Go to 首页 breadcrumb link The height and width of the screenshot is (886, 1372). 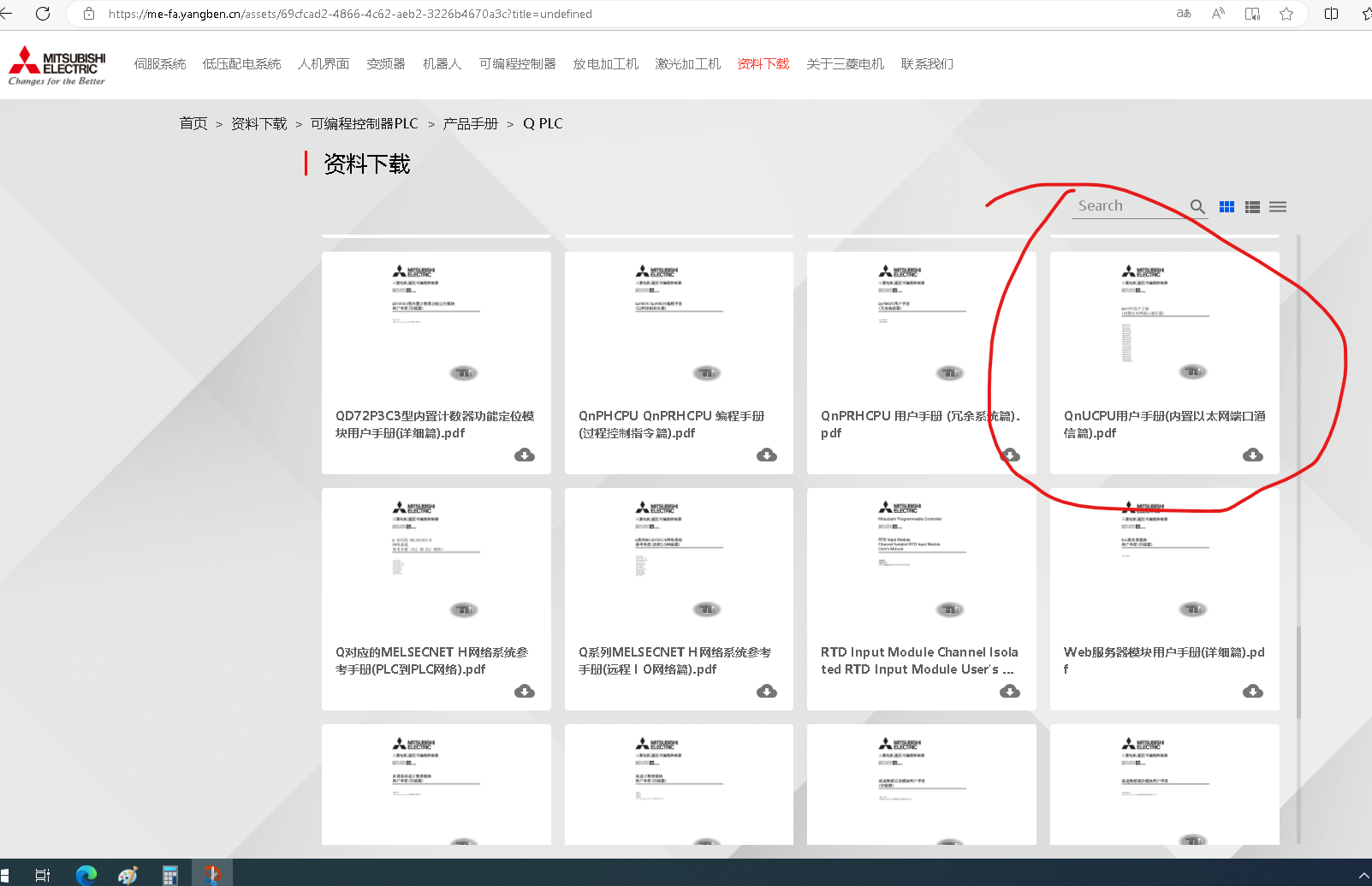click(193, 123)
